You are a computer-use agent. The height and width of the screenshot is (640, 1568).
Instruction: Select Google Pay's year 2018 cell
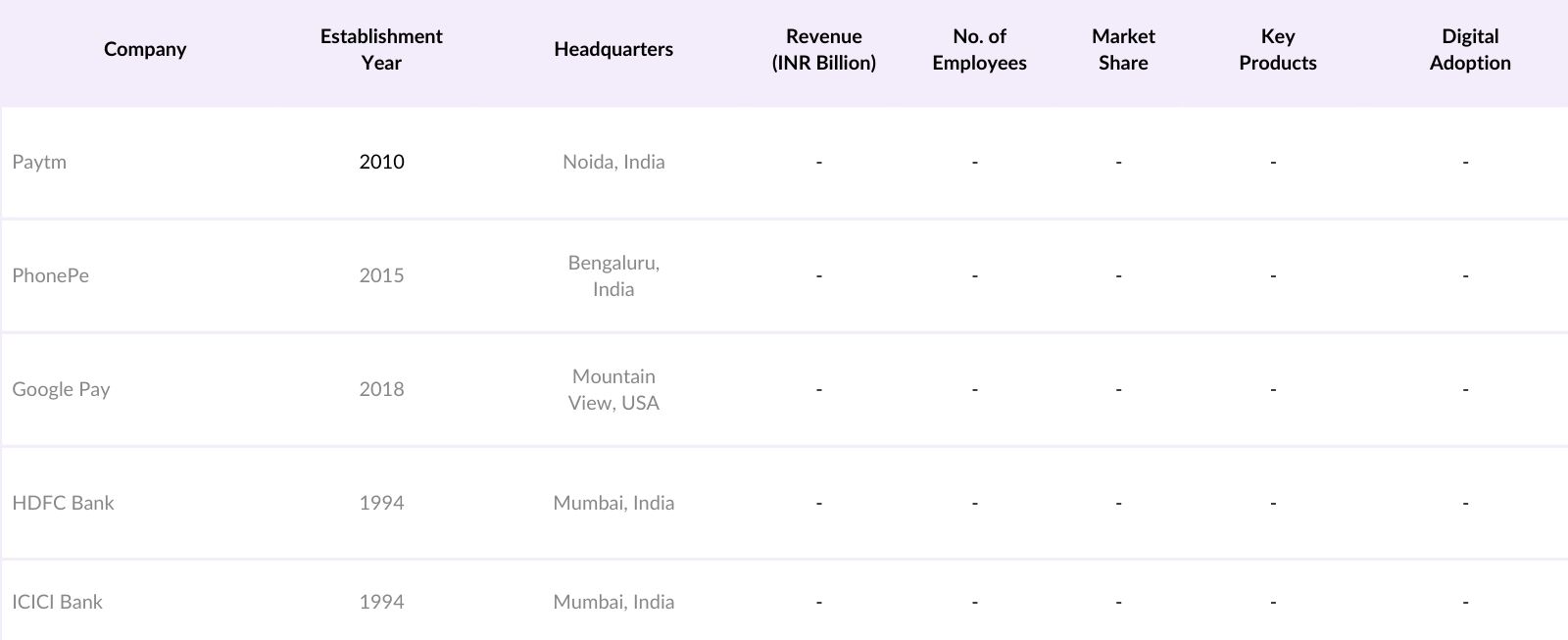click(381, 389)
